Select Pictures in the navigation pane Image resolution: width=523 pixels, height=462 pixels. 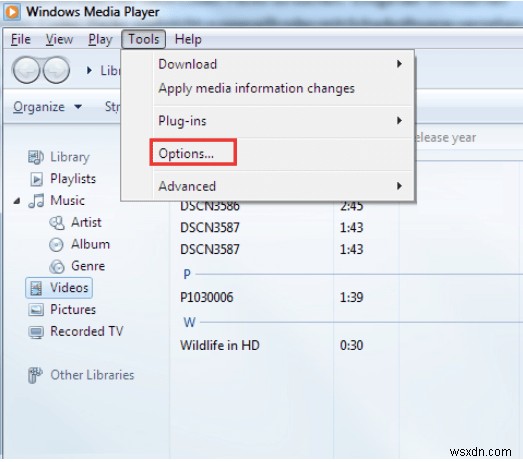click(73, 310)
